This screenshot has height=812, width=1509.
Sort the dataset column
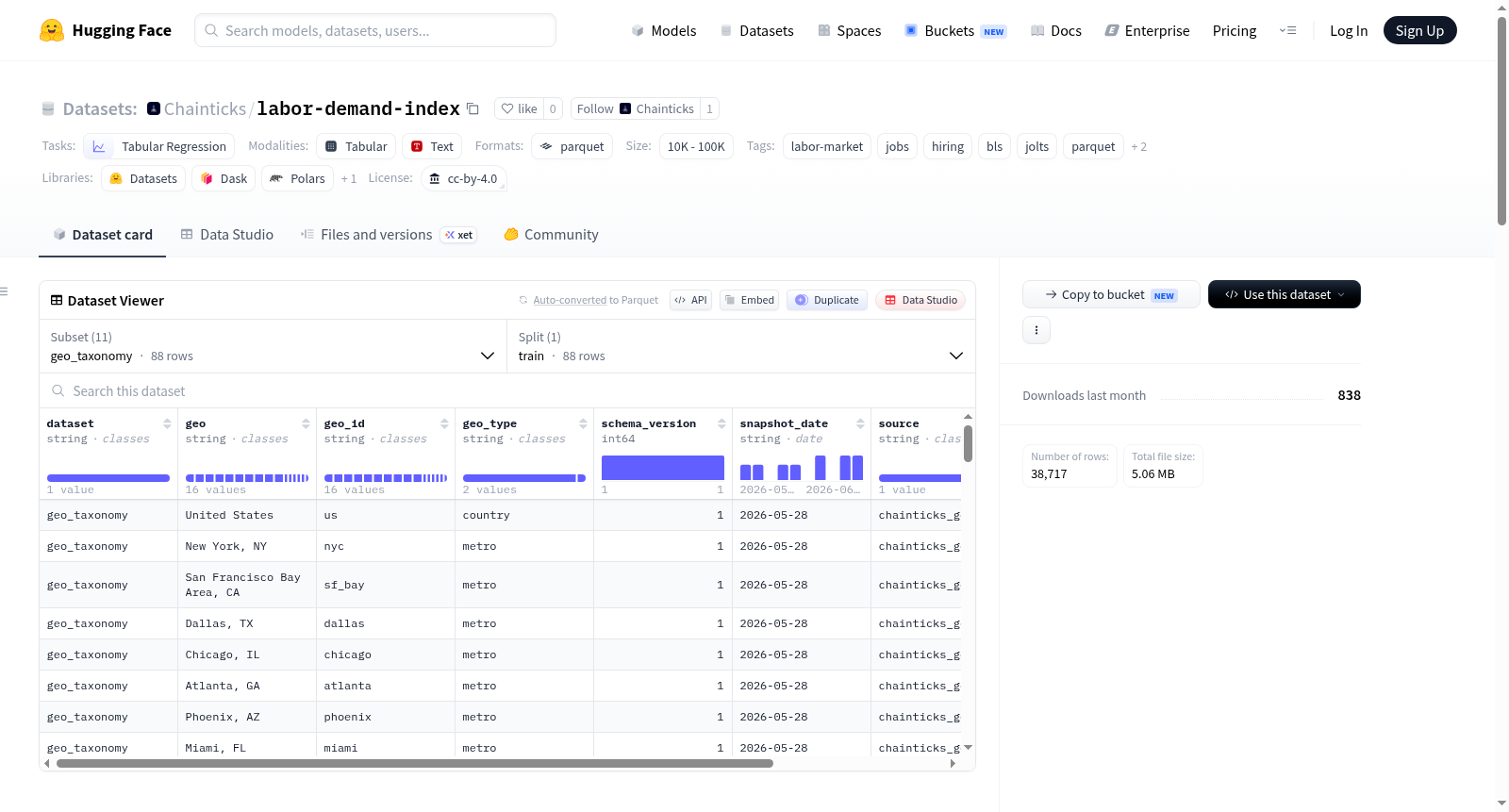click(167, 423)
